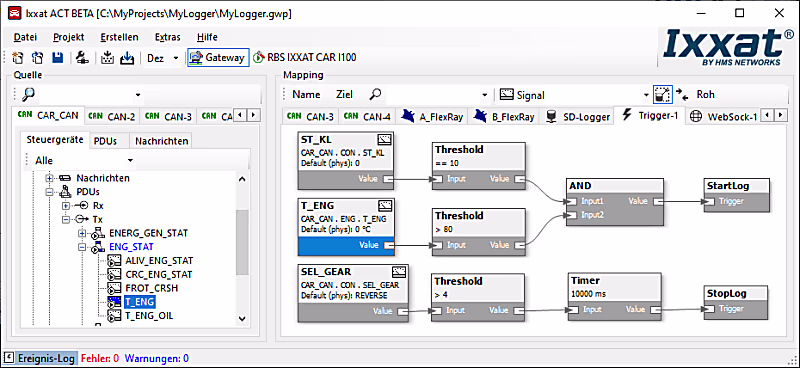800x368 pixels.
Task: Click the selection-capture icon beside Signal dropdown
Action: [x=663, y=94]
